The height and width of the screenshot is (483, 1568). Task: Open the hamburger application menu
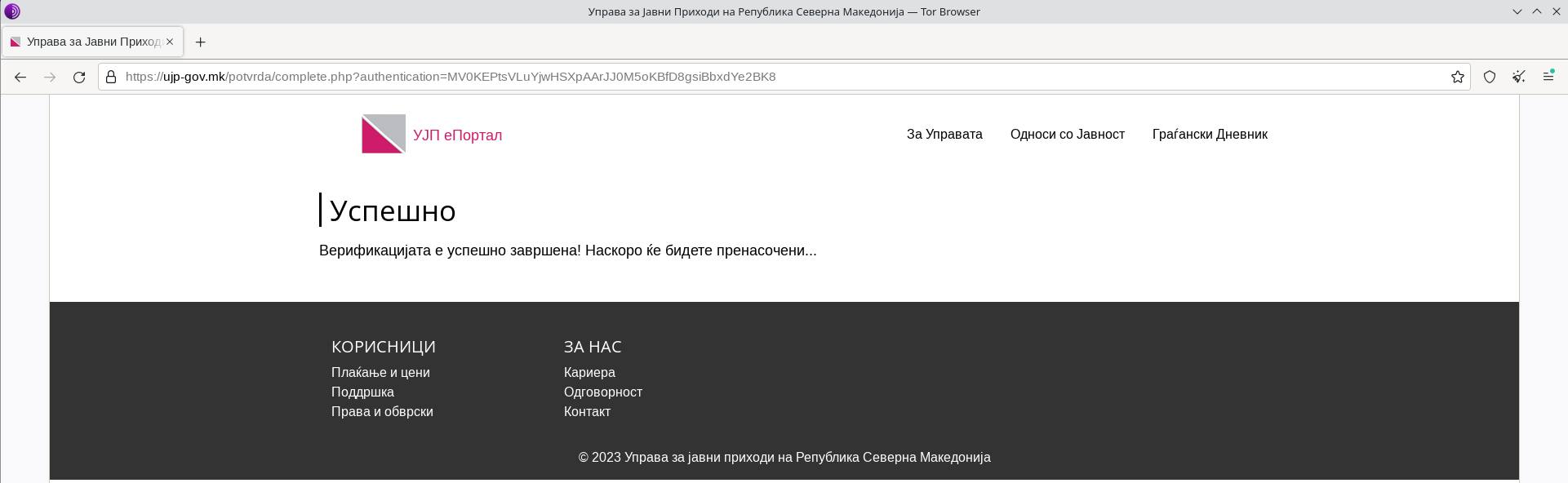coord(1548,77)
